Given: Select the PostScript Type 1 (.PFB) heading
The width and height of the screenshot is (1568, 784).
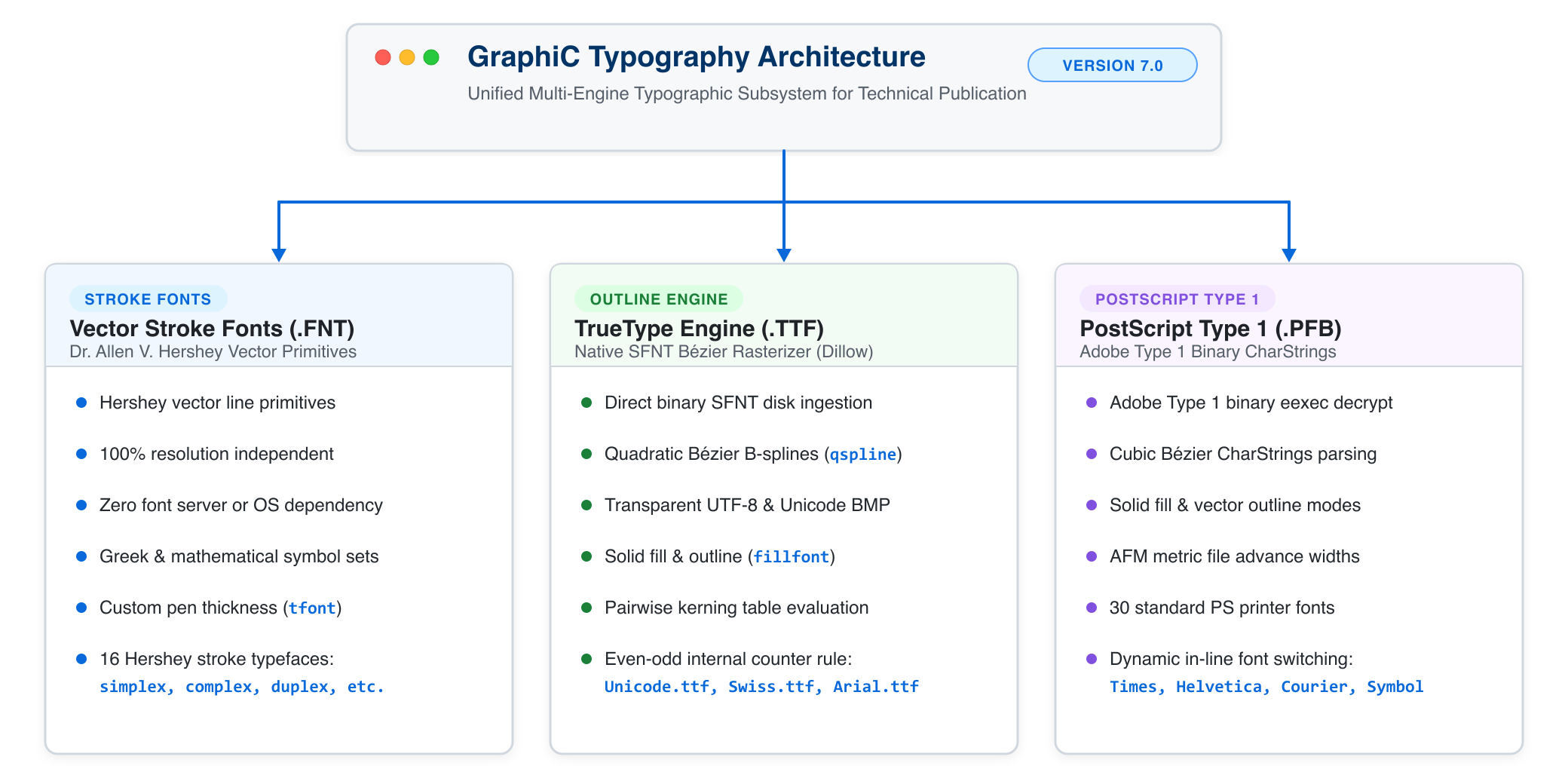Looking at the screenshot, I should (1211, 328).
